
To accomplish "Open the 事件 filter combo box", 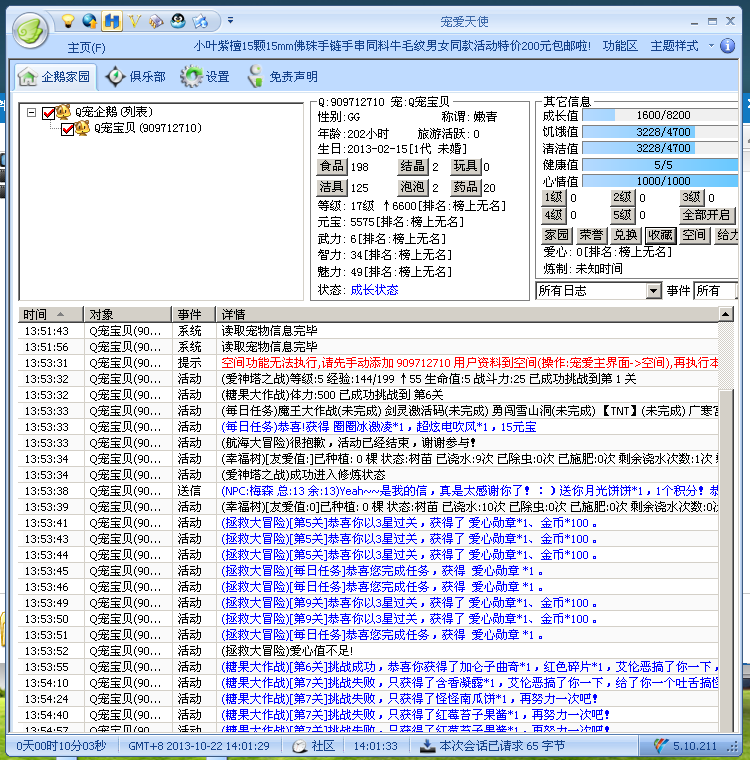I will pyautogui.click(x=715, y=291).
